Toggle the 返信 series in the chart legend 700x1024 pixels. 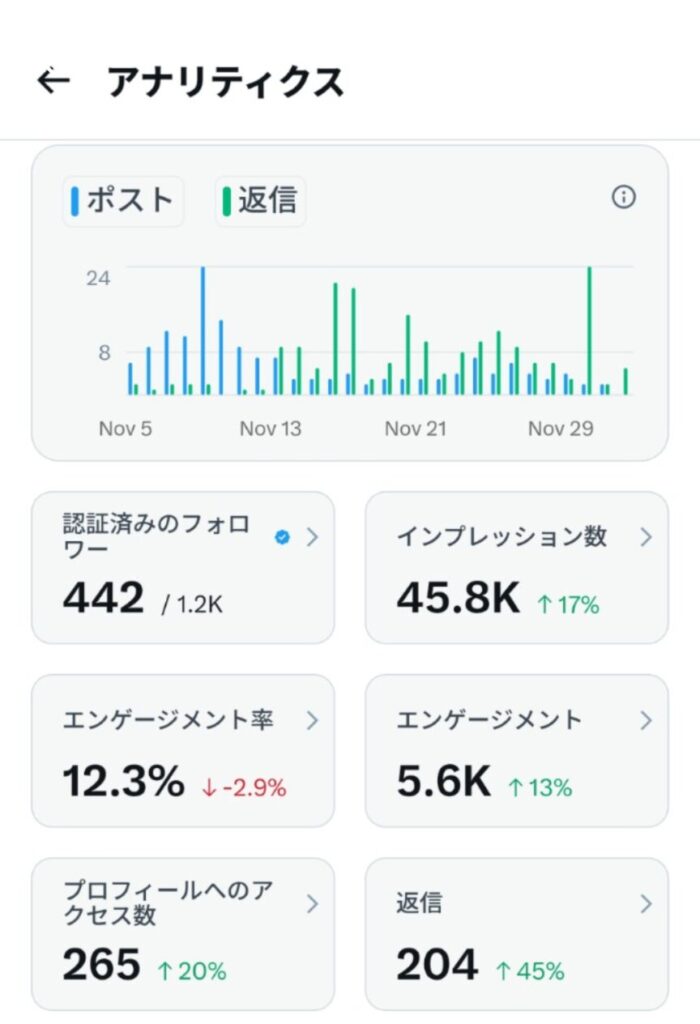coord(260,200)
